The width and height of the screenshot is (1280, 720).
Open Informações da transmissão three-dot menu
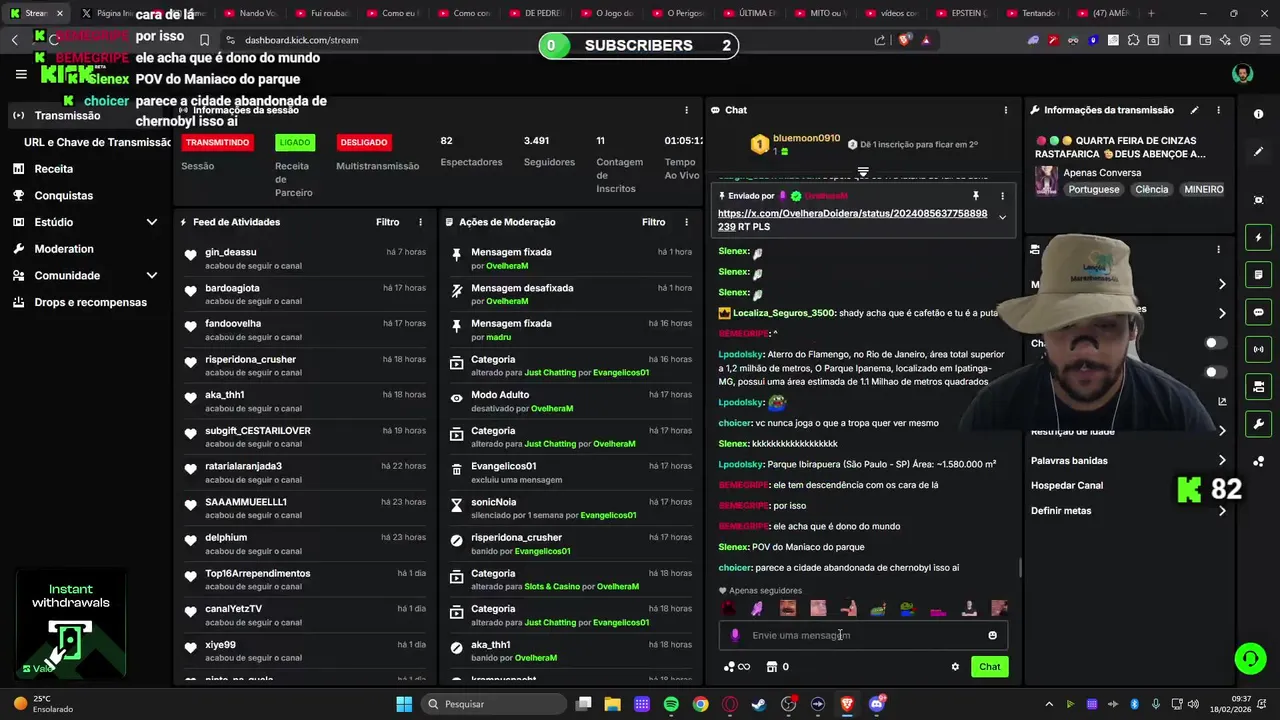(x=1218, y=110)
